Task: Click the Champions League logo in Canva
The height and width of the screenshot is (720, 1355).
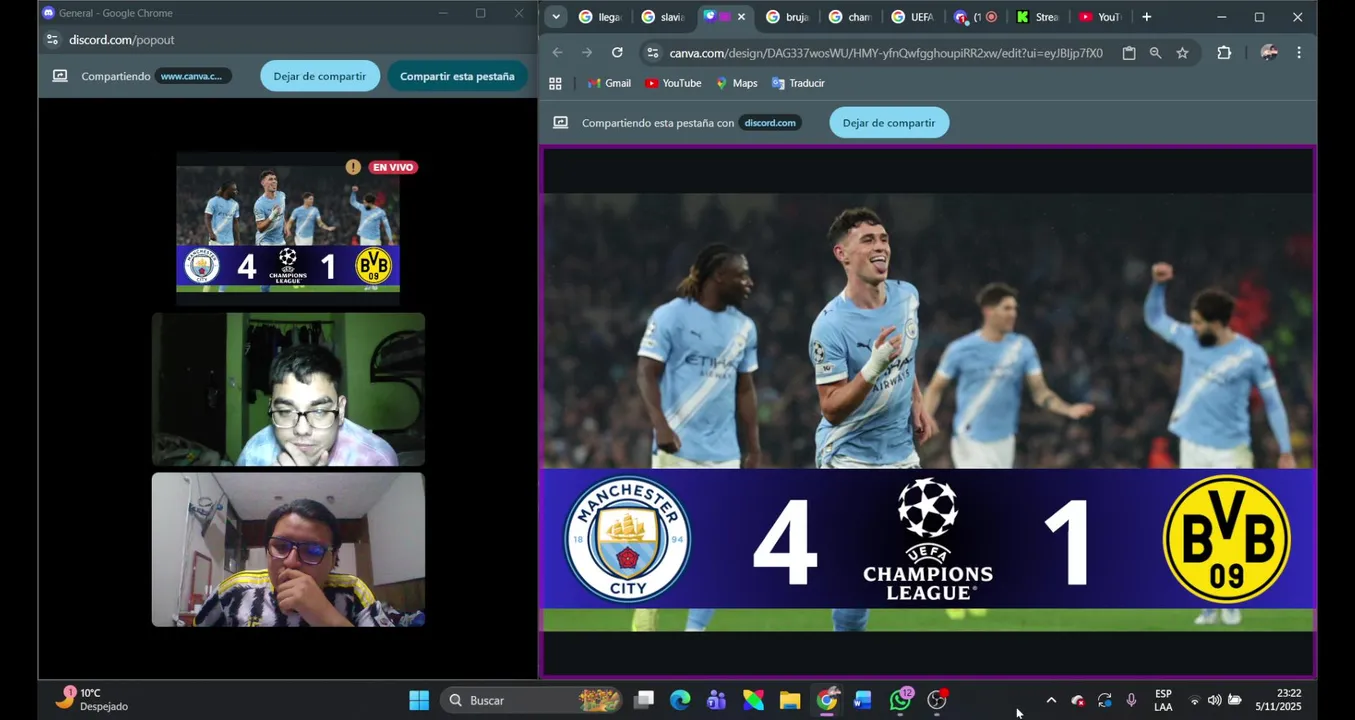Action: pos(928,539)
